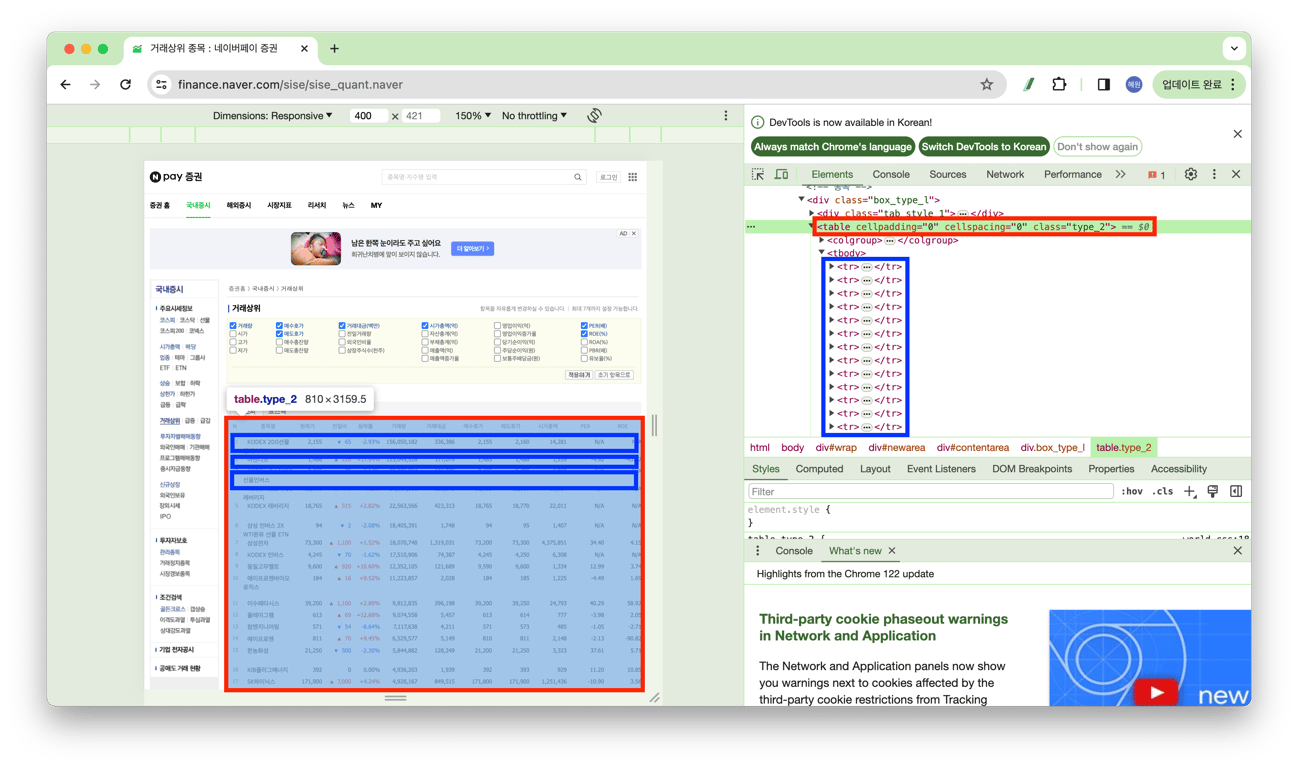Screen dimensions: 1298x768
Task: Open the Chrome tab search dropdown
Action: [x=1234, y=48]
